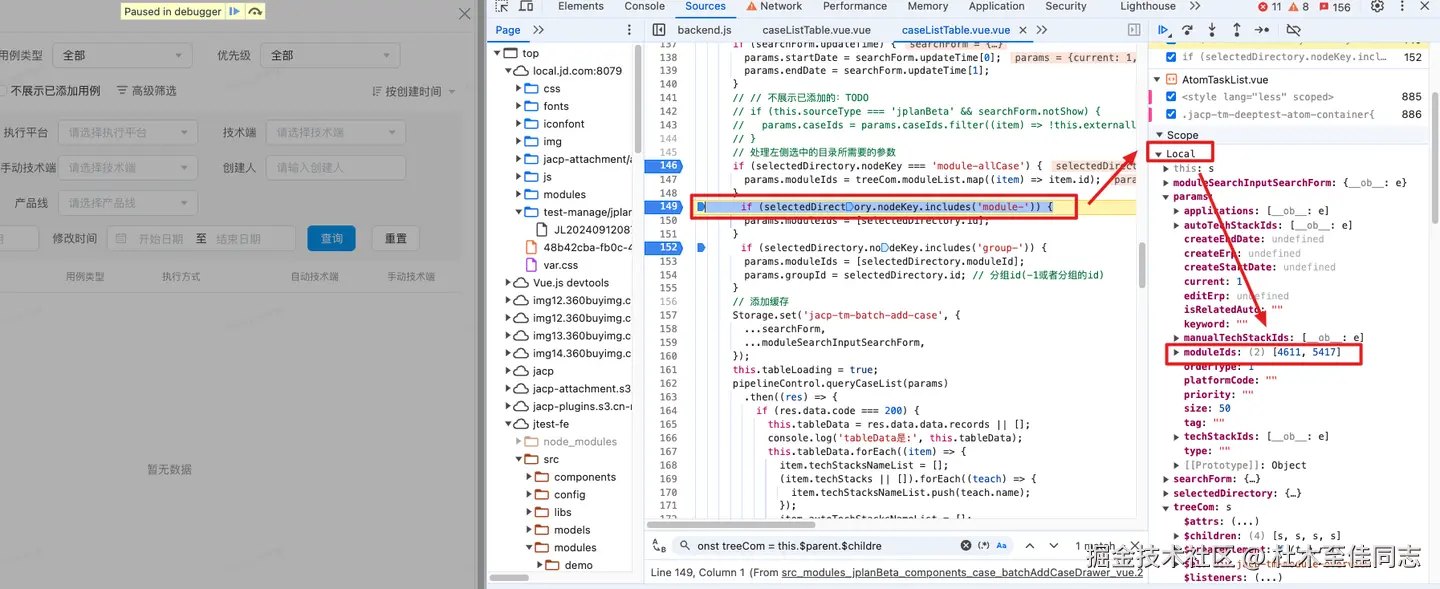Step over from the Paused in debugger overlay
The width and height of the screenshot is (1440, 589).
(256, 11)
